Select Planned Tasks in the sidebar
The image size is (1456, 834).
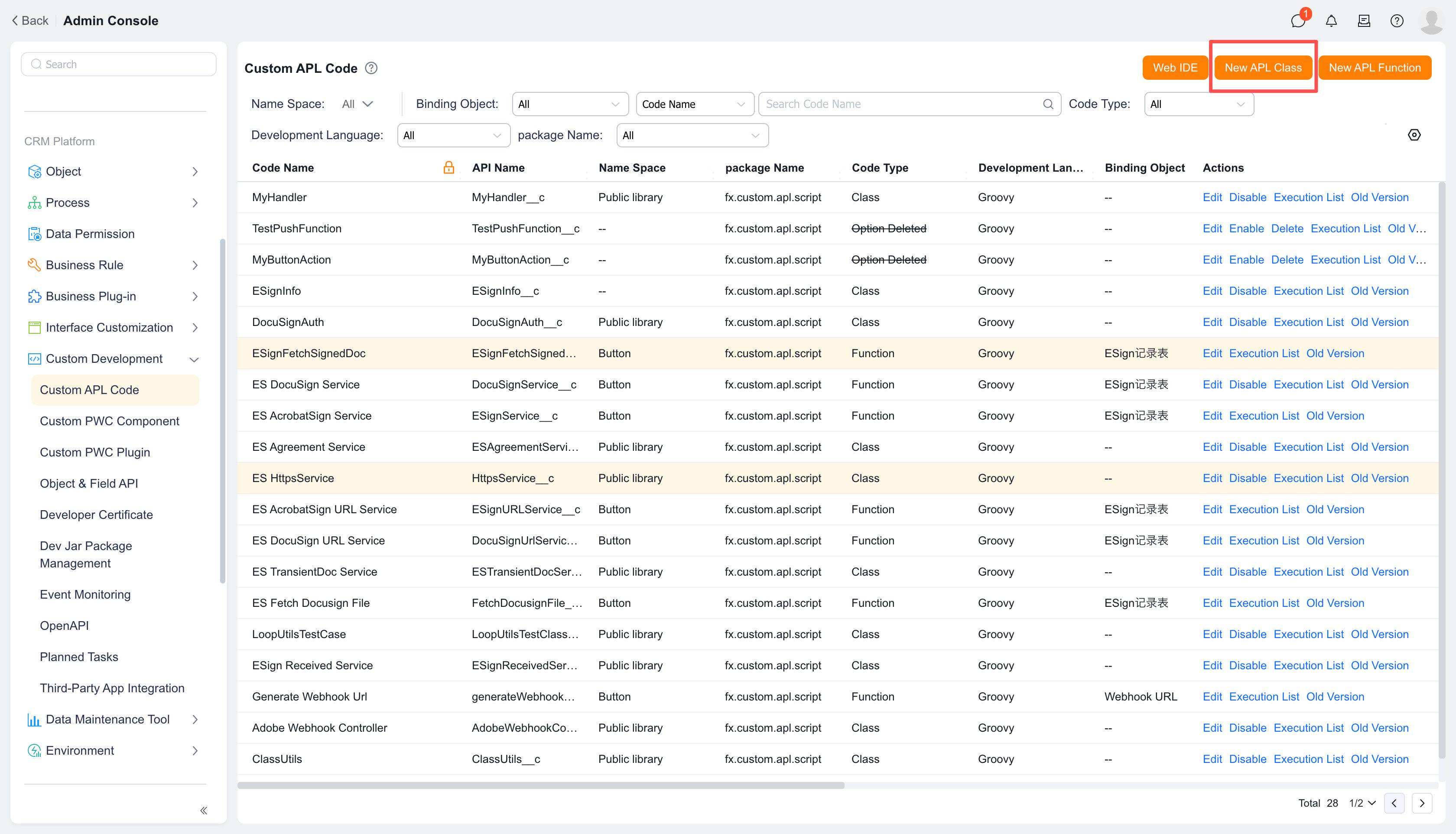[x=79, y=657]
